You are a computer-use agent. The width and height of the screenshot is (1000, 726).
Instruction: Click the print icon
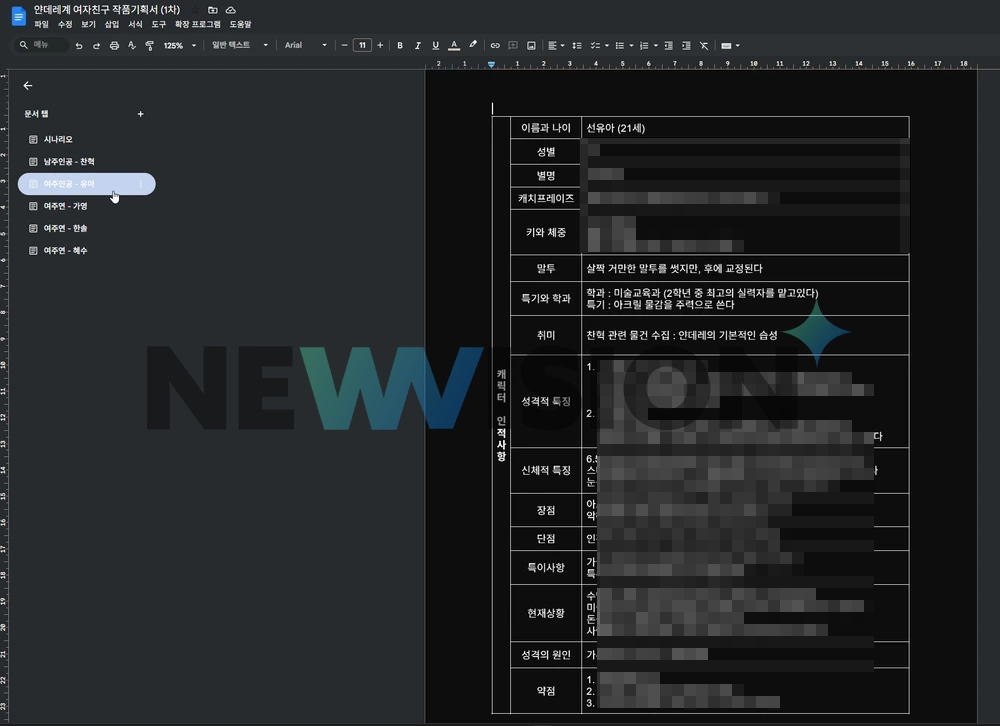[x=114, y=46]
